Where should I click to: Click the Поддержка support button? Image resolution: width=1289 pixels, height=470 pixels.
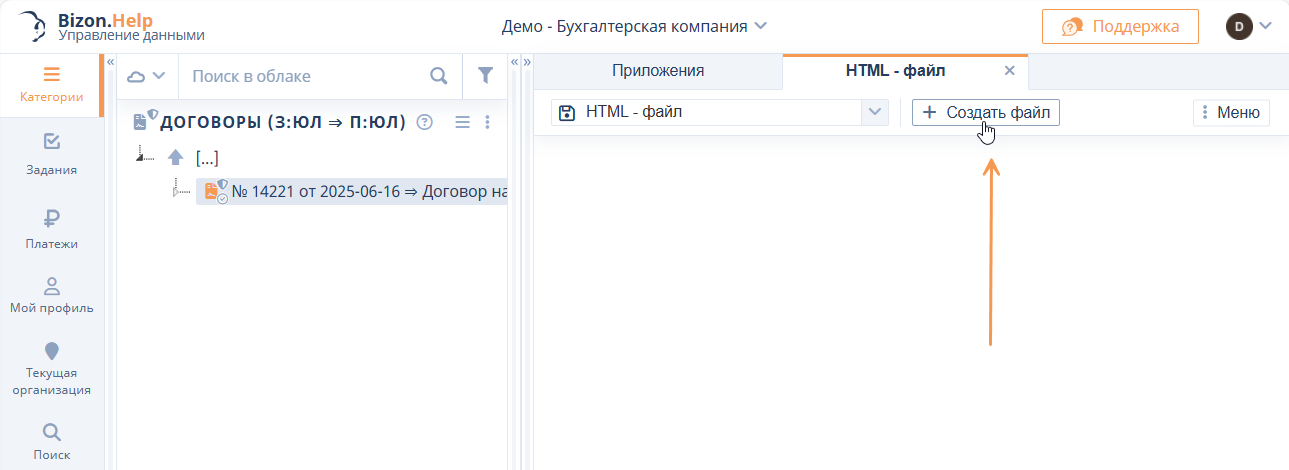1120,26
